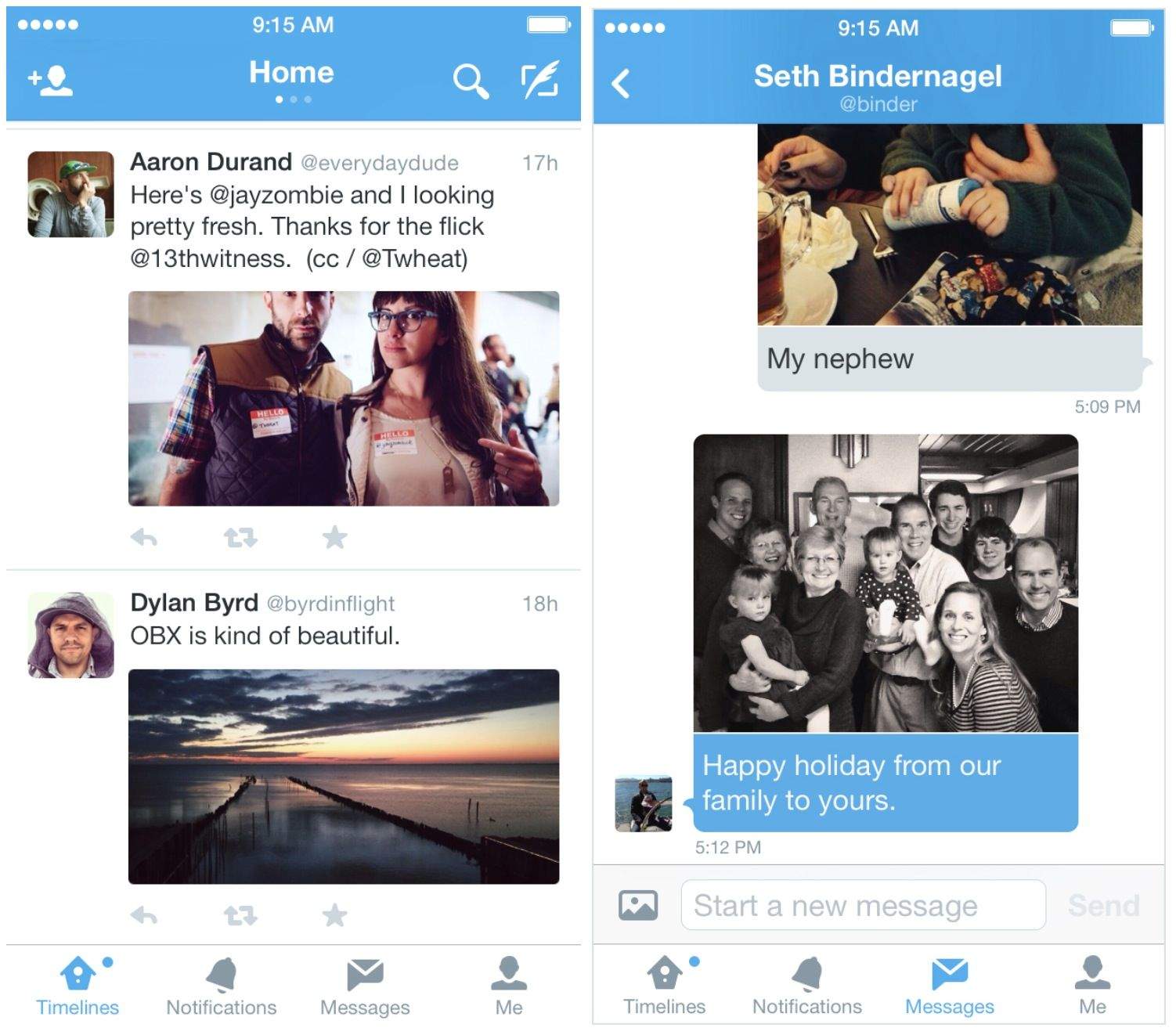View the sunset photo in Dylan's tweet
1176x1035 pixels.
[x=344, y=777]
